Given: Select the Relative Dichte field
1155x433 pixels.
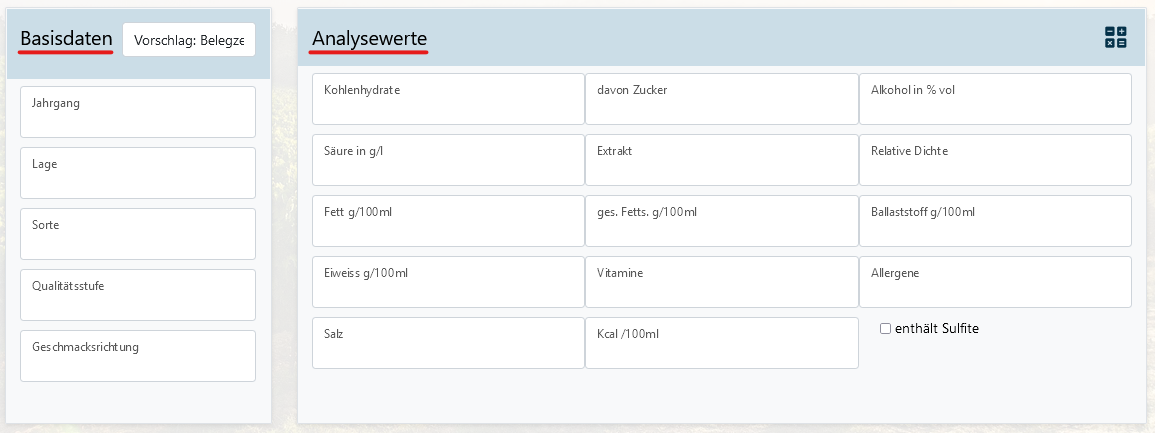Looking at the screenshot, I should click(x=995, y=160).
